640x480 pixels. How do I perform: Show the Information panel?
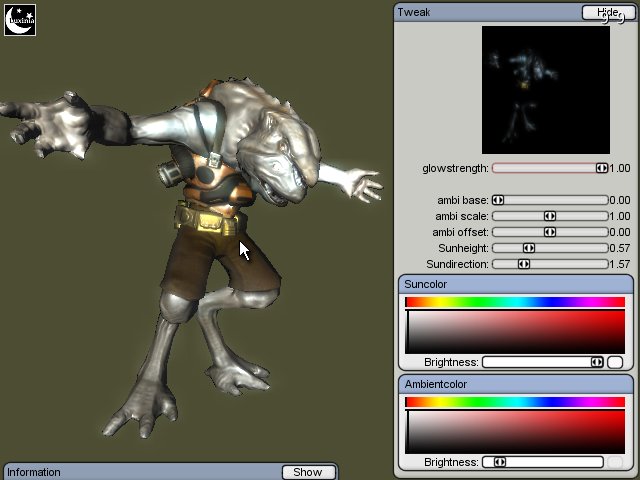(x=307, y=472)
